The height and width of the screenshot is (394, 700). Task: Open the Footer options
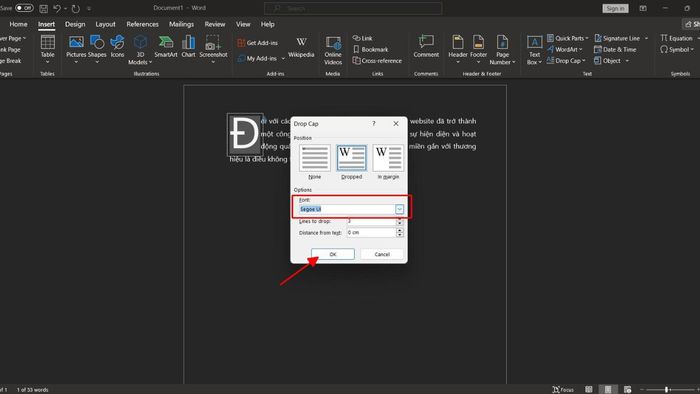click(478, 49)
